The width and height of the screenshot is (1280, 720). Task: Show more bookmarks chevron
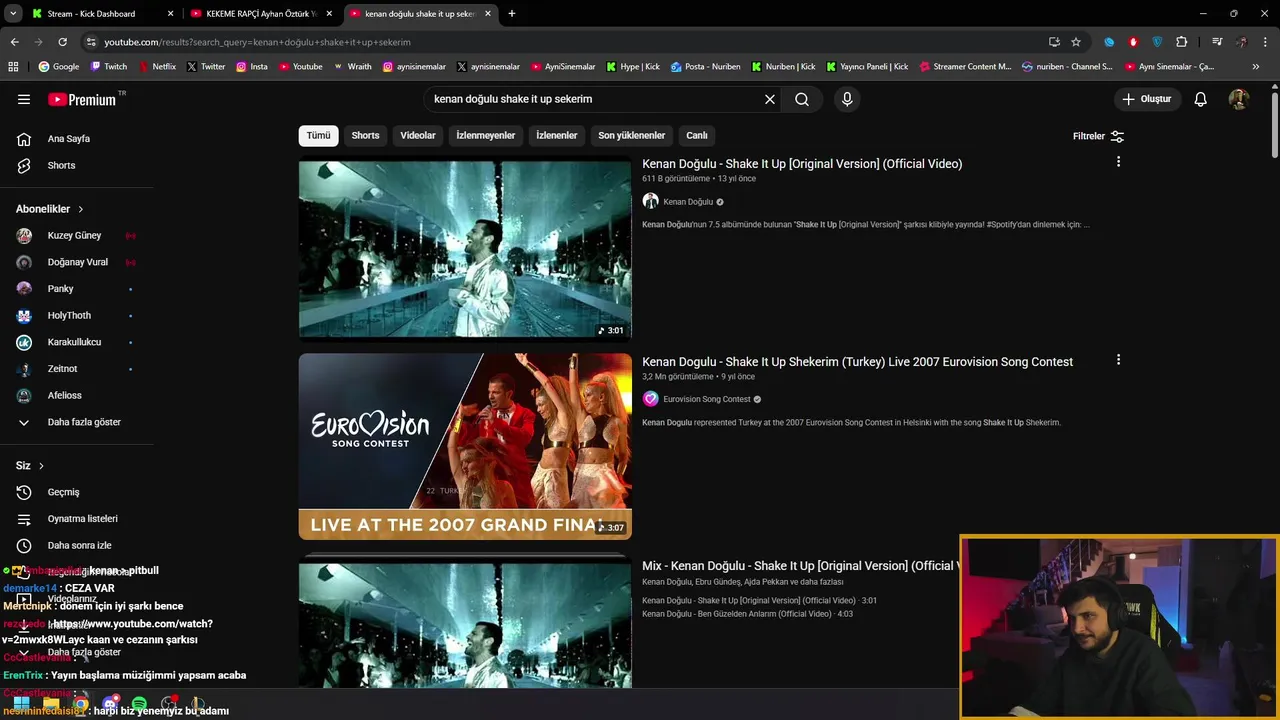point(1256,67)
